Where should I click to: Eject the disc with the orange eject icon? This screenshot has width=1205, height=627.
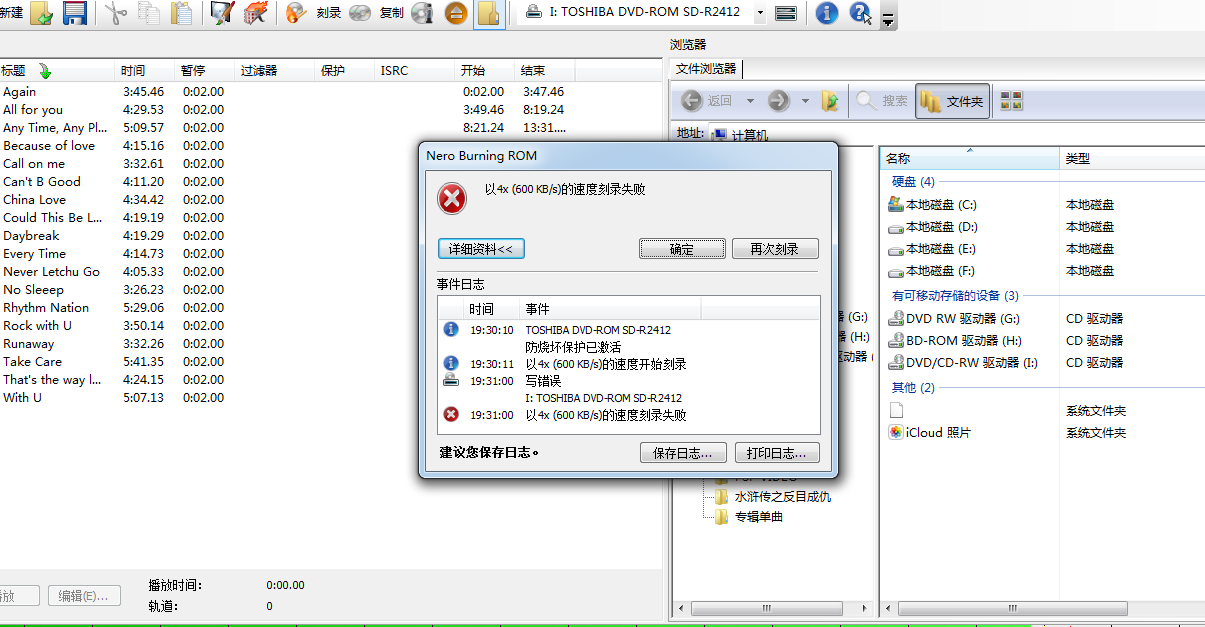tap(456, 13)
